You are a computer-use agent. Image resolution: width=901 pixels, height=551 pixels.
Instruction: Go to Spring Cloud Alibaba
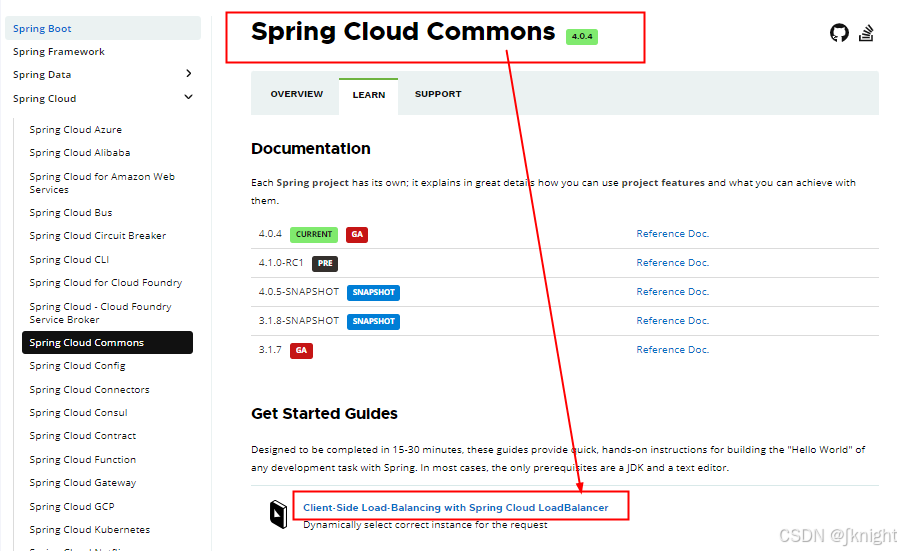pos(79,153)
